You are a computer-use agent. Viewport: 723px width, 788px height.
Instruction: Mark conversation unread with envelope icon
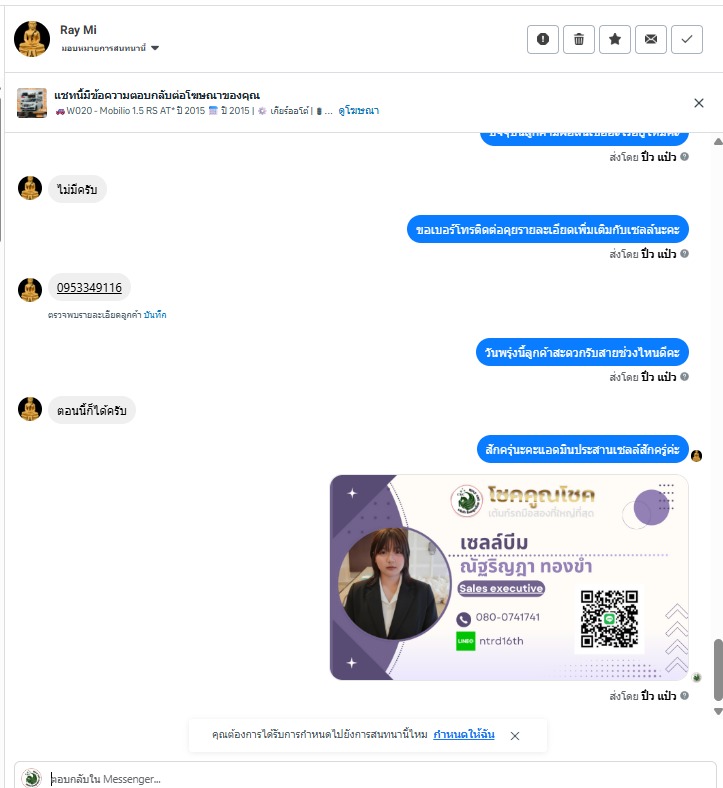coord(651,39)
